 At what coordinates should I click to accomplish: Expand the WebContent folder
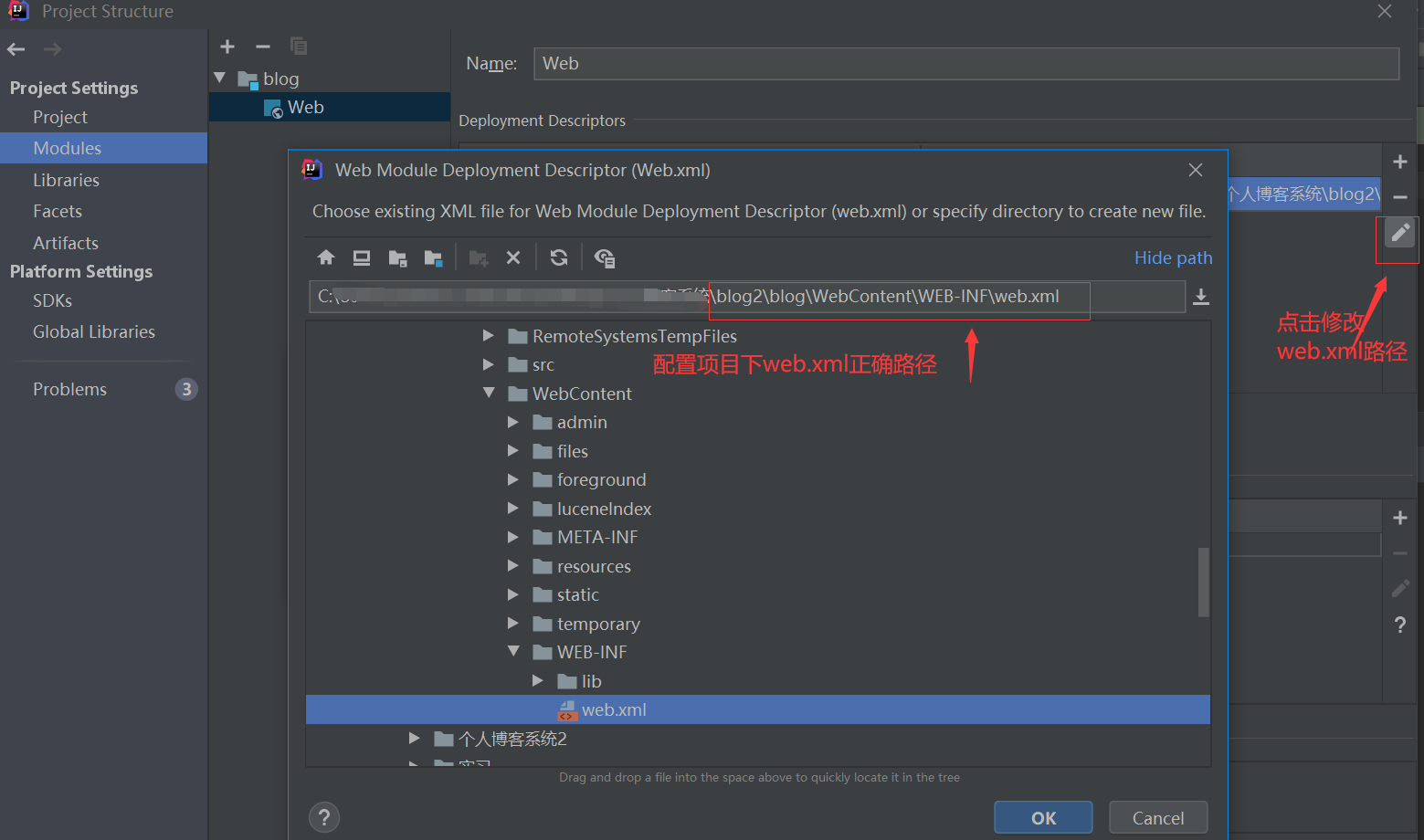pyautogui.click(x=490, y=394)
